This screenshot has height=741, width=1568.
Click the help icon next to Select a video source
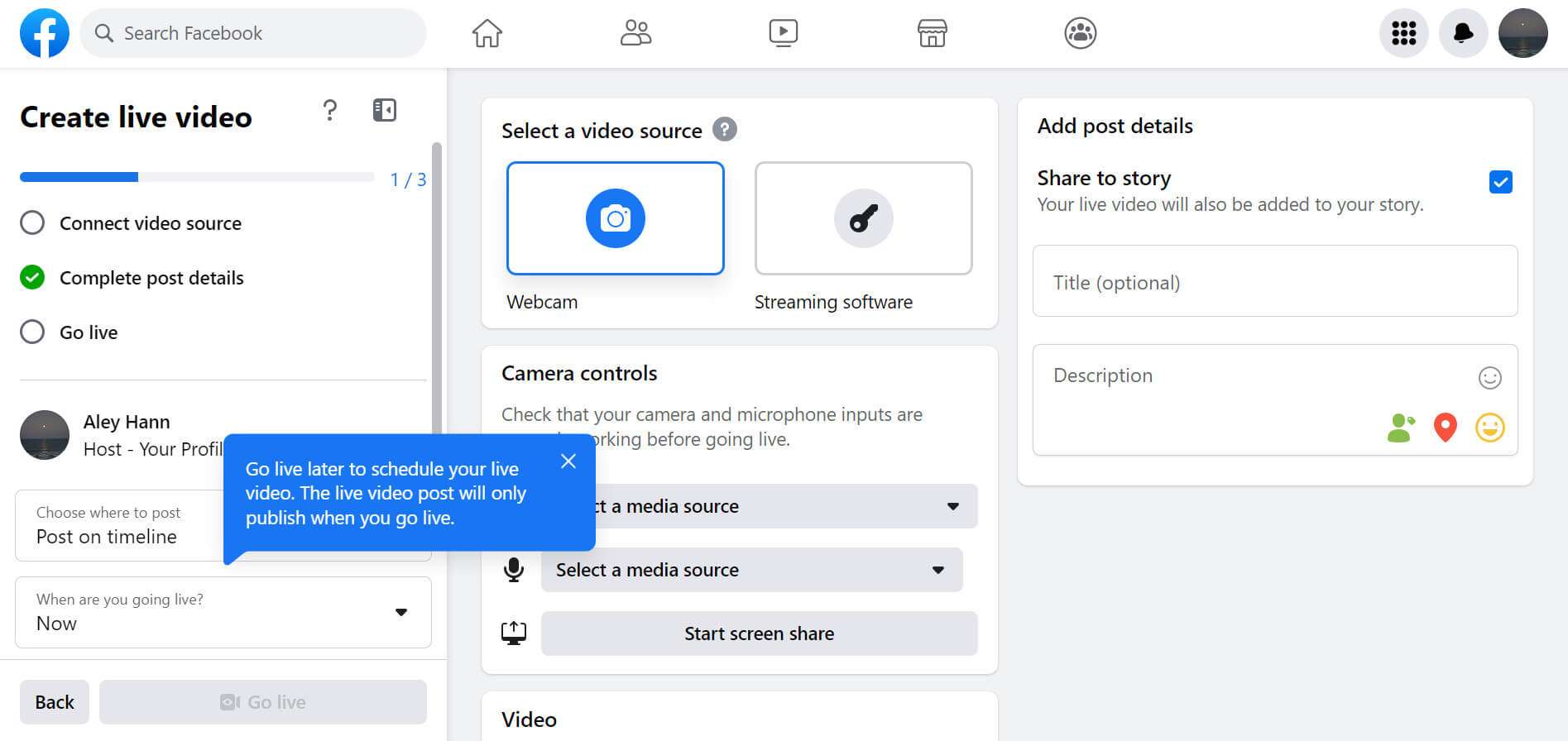click(724, 130)
